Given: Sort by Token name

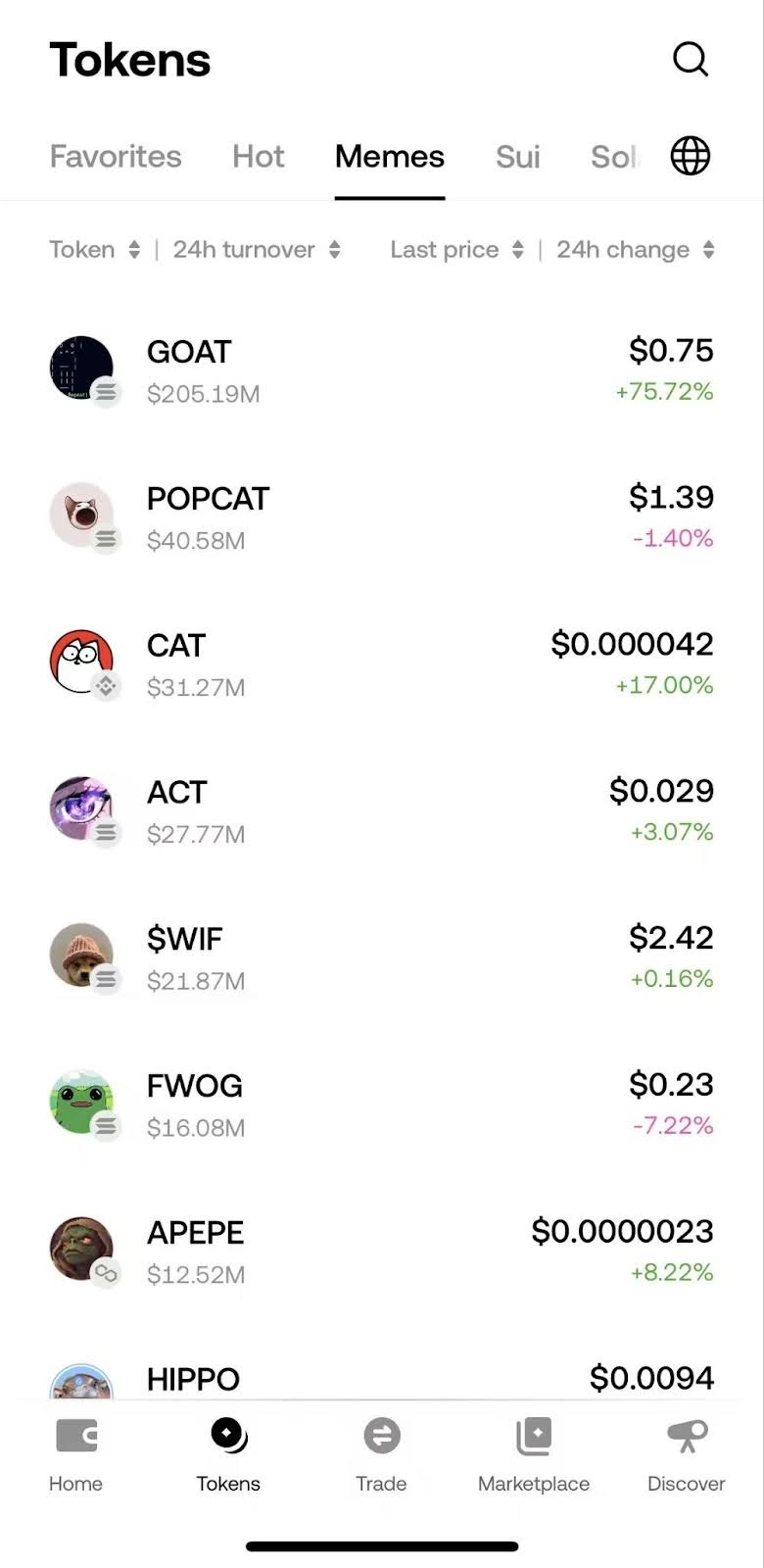Looking at the screenshot, I should (x=95, y=250).
